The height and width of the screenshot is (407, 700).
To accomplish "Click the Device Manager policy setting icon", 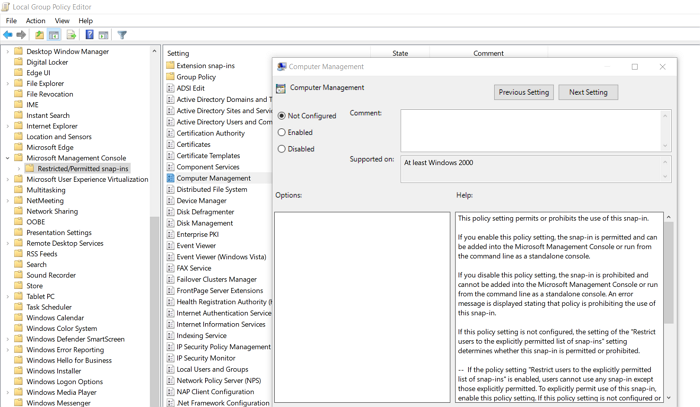I will click(x=170, y=201).
